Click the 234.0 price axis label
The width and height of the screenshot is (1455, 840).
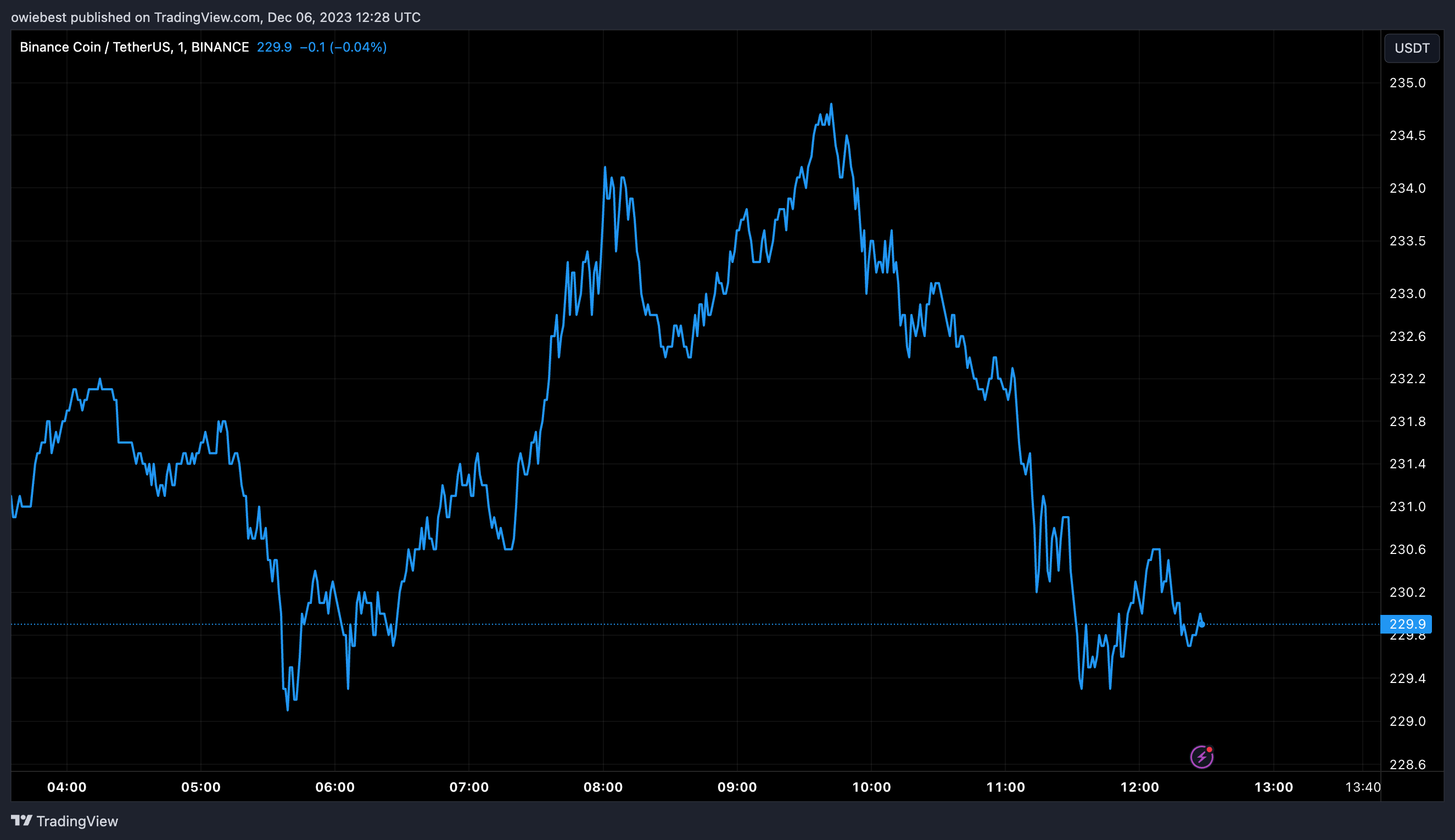(x=1407, y=188)
